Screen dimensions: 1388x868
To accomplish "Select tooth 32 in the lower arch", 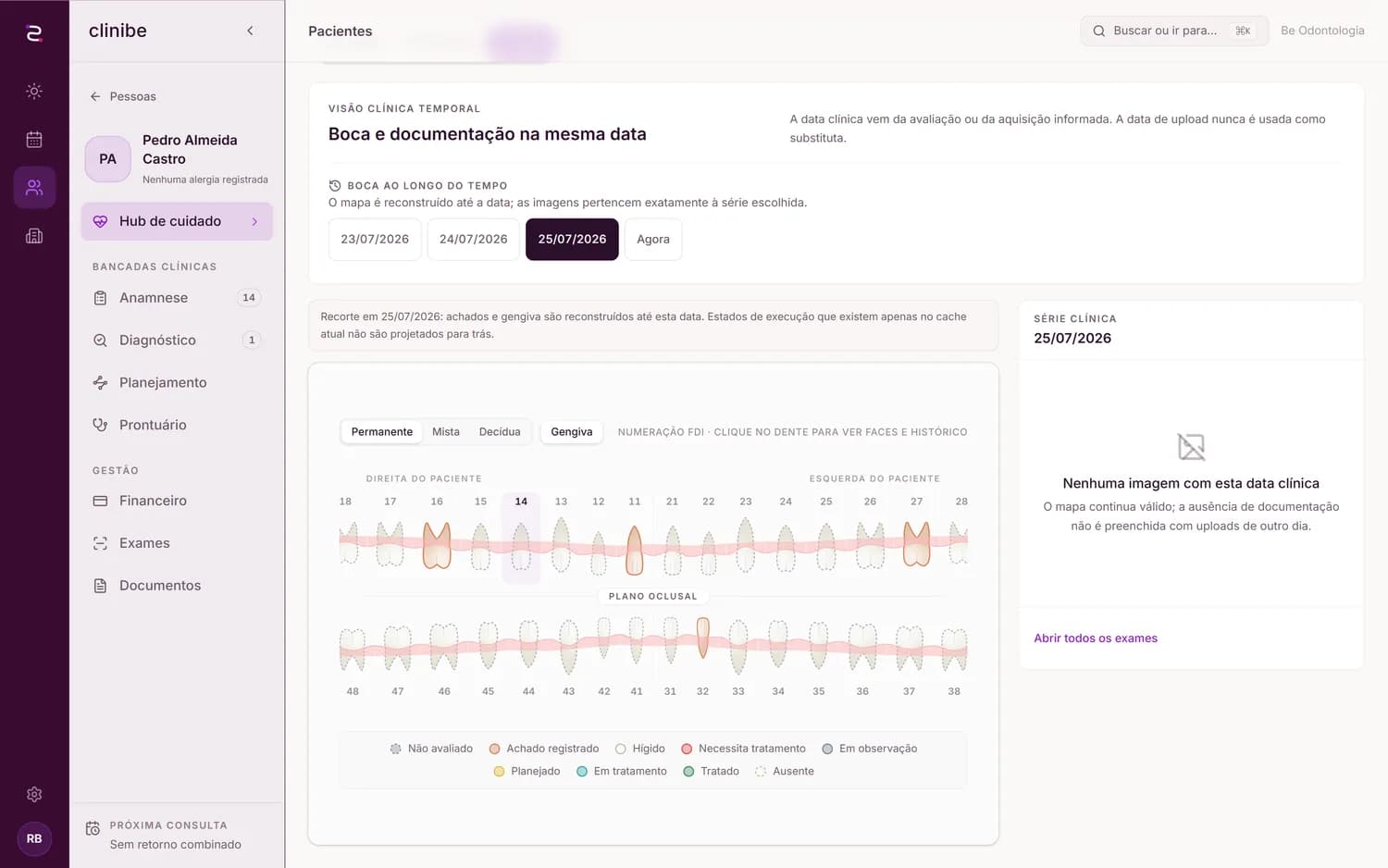I will [x=703, y=639].
